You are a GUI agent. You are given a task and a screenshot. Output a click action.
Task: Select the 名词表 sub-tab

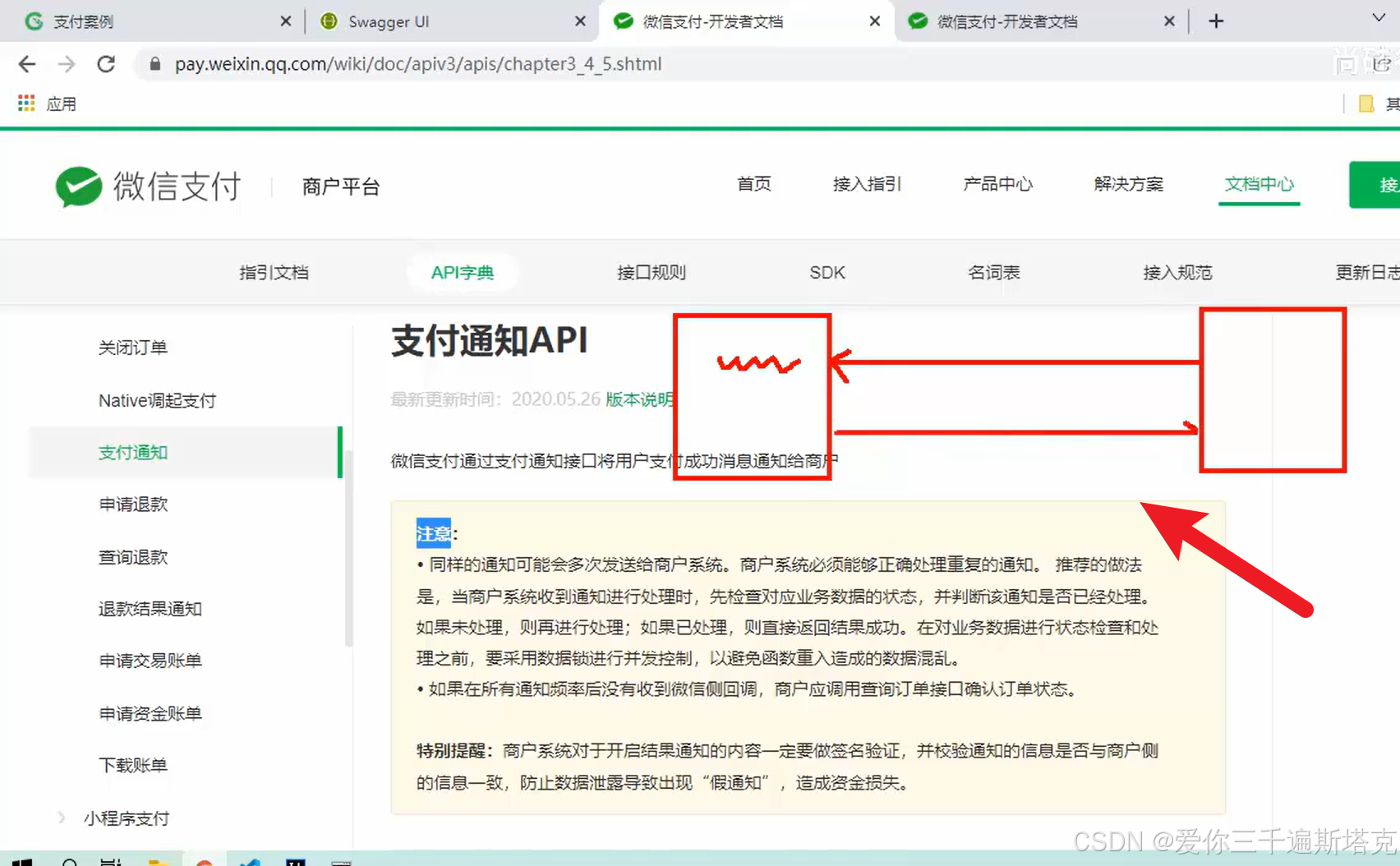click(x=994, y=273)
